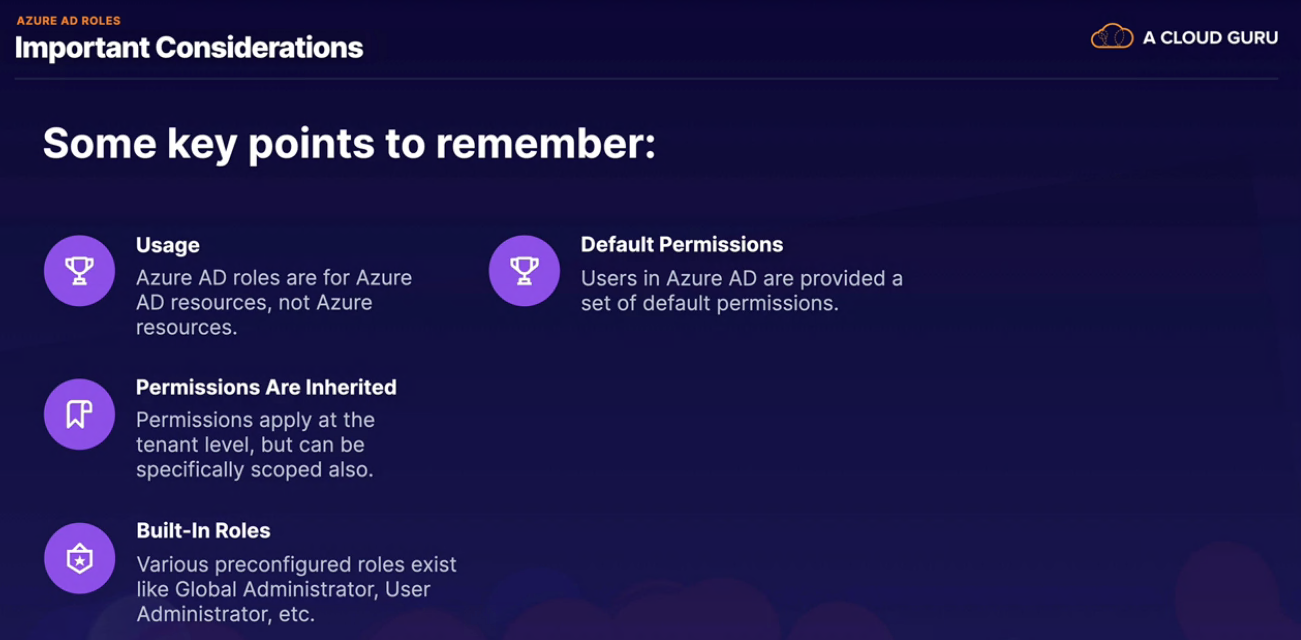Click the horizontal divider line under the header

646,78
